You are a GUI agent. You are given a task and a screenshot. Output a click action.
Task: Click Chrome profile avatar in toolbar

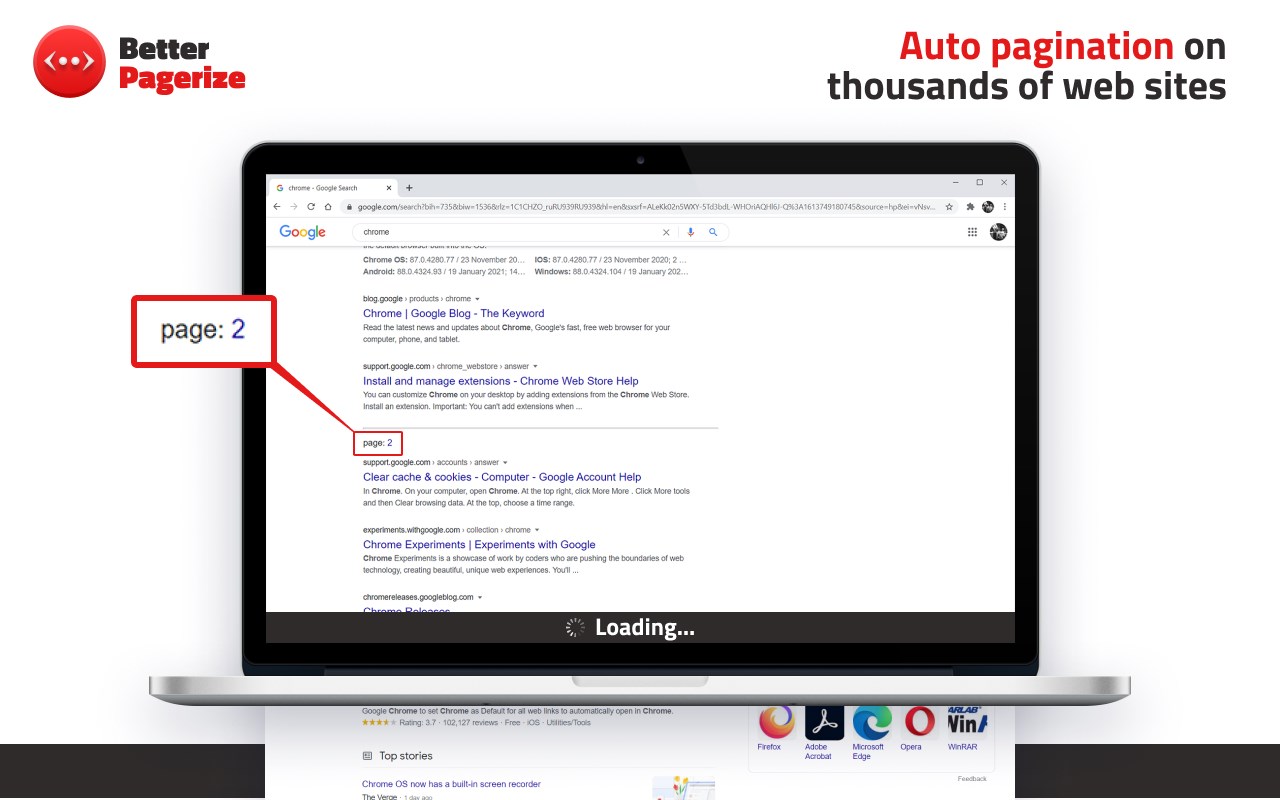click(x=988, y=207)
